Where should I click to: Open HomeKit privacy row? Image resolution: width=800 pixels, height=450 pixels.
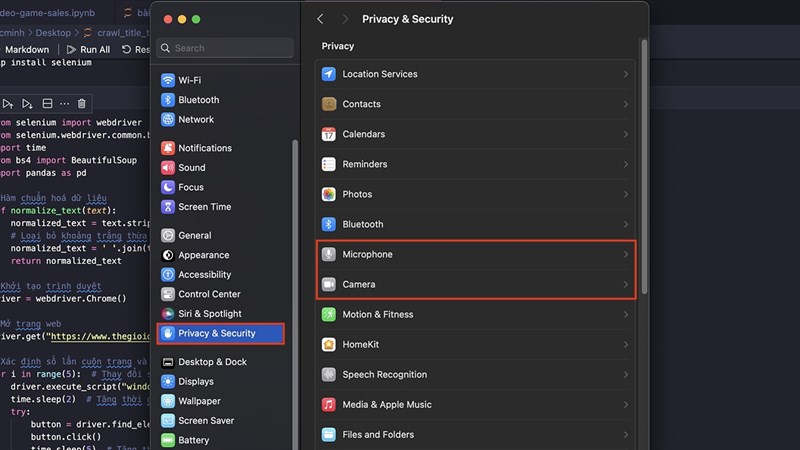tap(476, 344)
